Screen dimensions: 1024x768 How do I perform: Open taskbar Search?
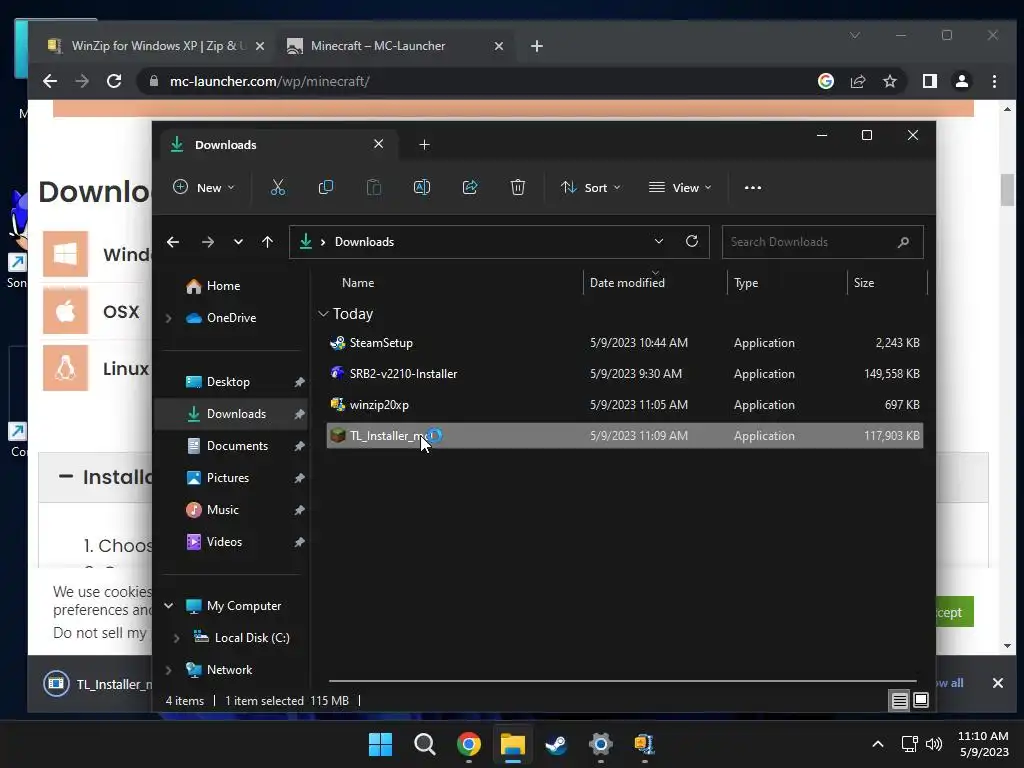coord(424,744)
